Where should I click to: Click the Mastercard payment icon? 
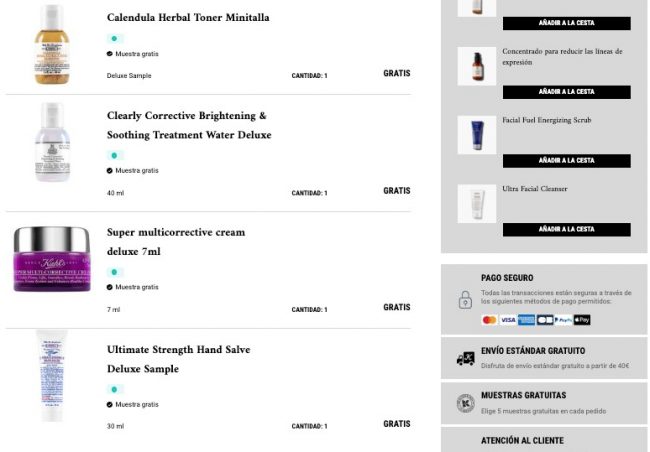coord(489,320)
